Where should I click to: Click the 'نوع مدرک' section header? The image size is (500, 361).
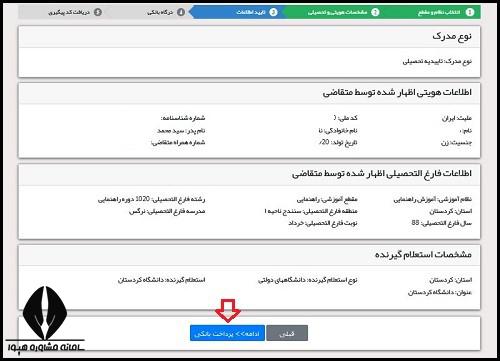[x=452, y=36]
